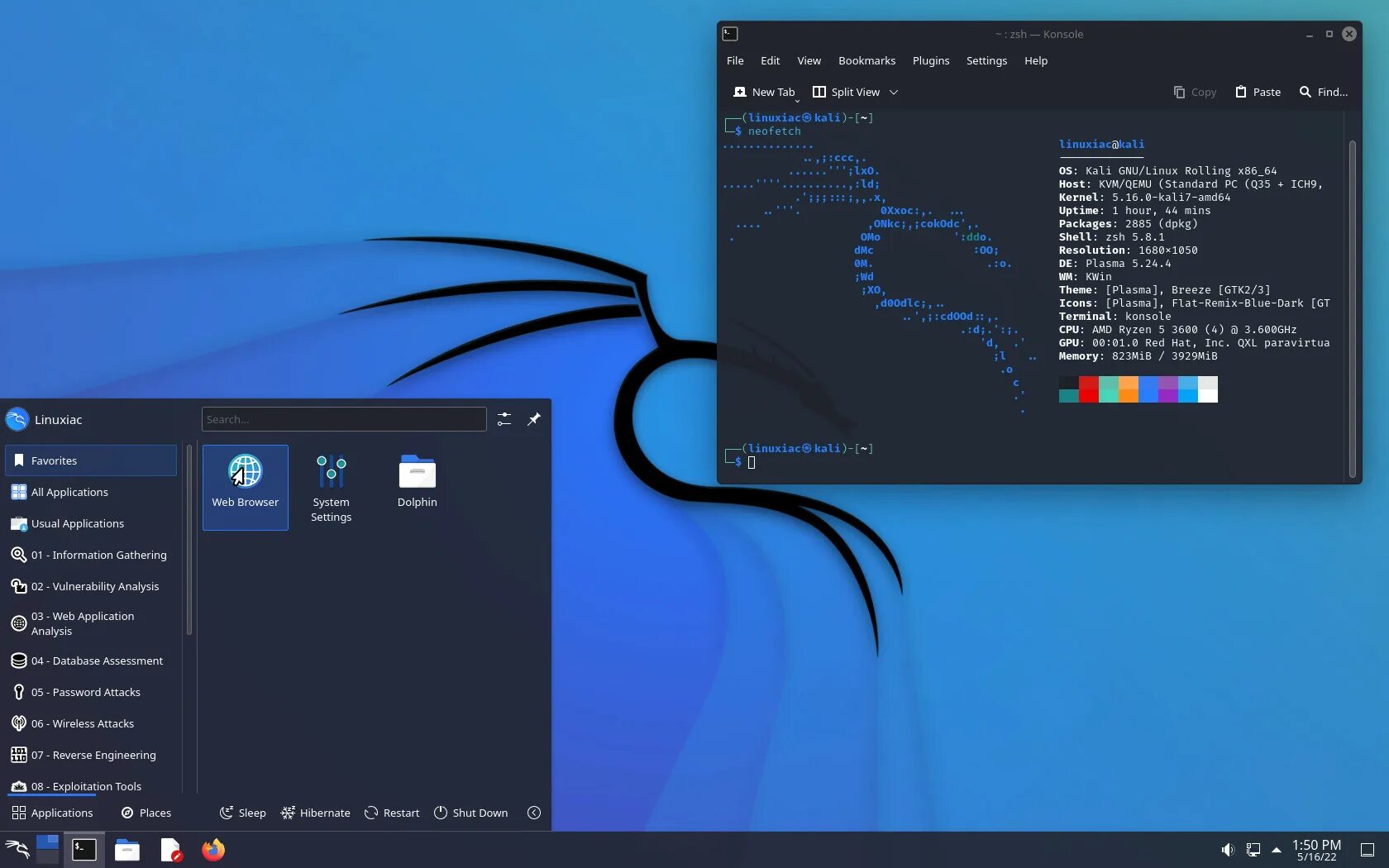Open the File menu in Konsole
1389x868 pixels.
[735, 60]
